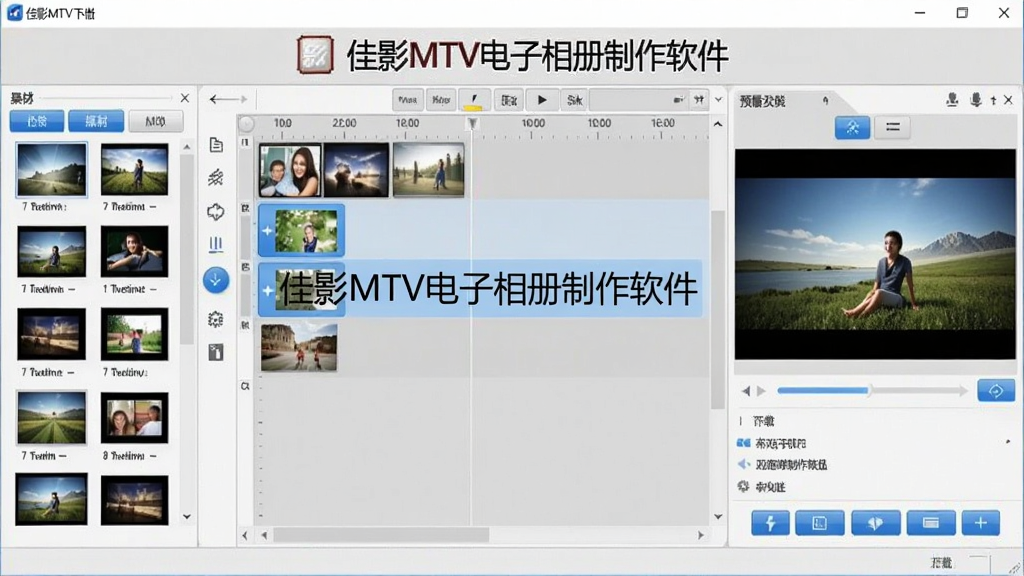Collapse the timeline with the ruler's up chevron

(718, 124)
